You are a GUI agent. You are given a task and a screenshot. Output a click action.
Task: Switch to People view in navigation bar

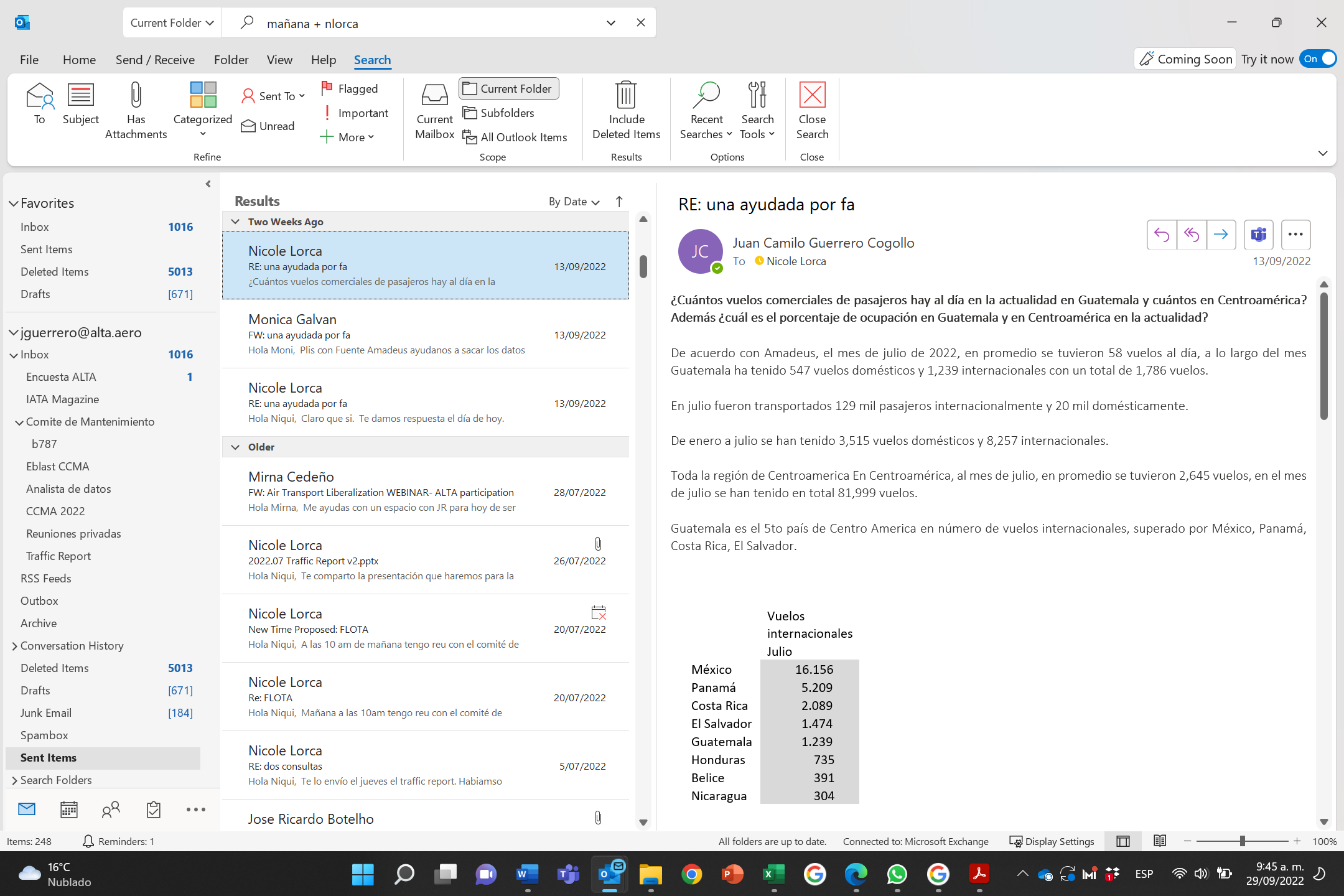tap(111, 810)
